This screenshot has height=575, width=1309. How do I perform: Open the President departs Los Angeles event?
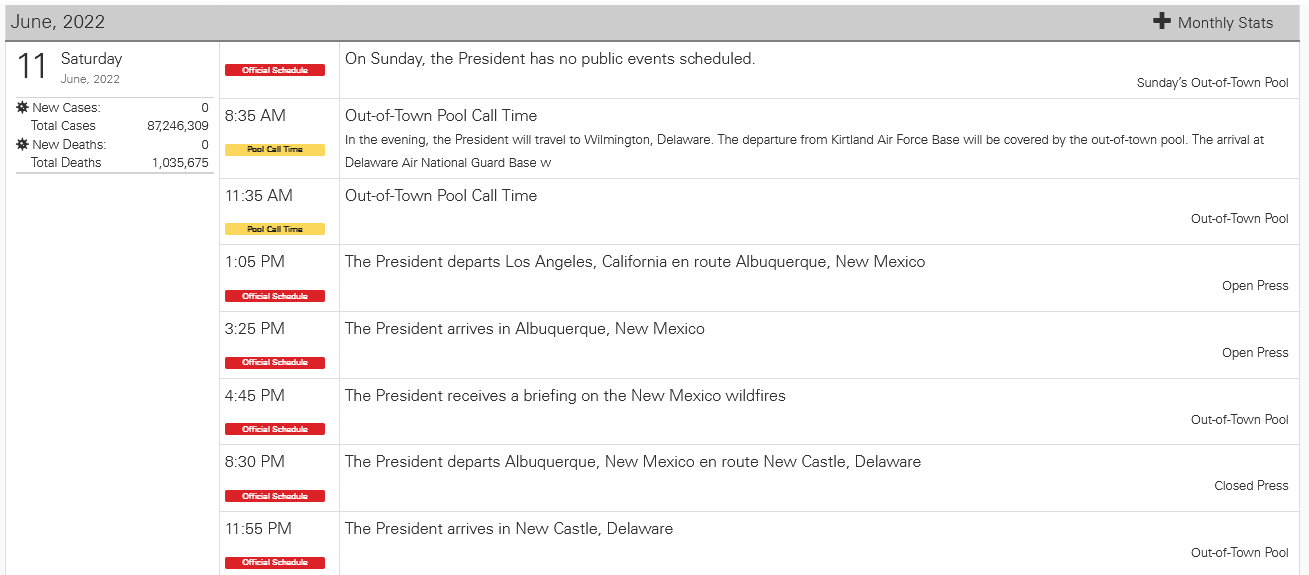[635, 262]
